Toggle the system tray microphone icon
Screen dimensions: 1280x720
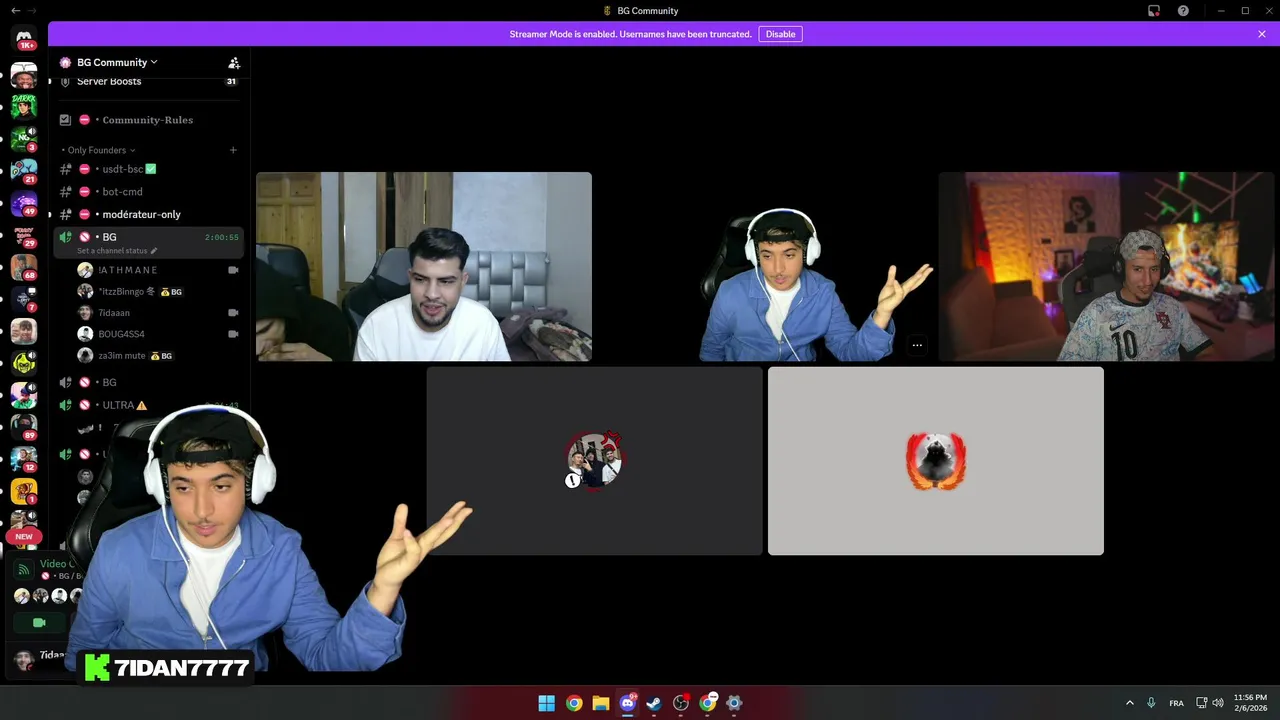[x=1151, y=703]
